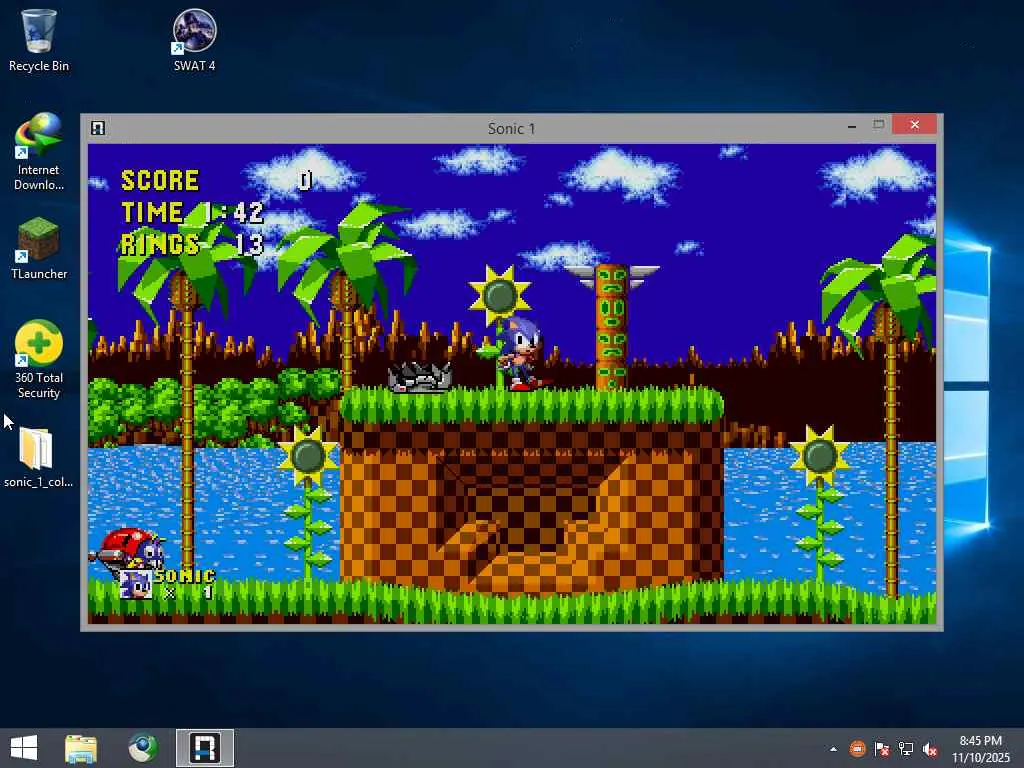Open Internet Download Manager shortcut
Screen dimensions: 1024x768
(39, 152)
